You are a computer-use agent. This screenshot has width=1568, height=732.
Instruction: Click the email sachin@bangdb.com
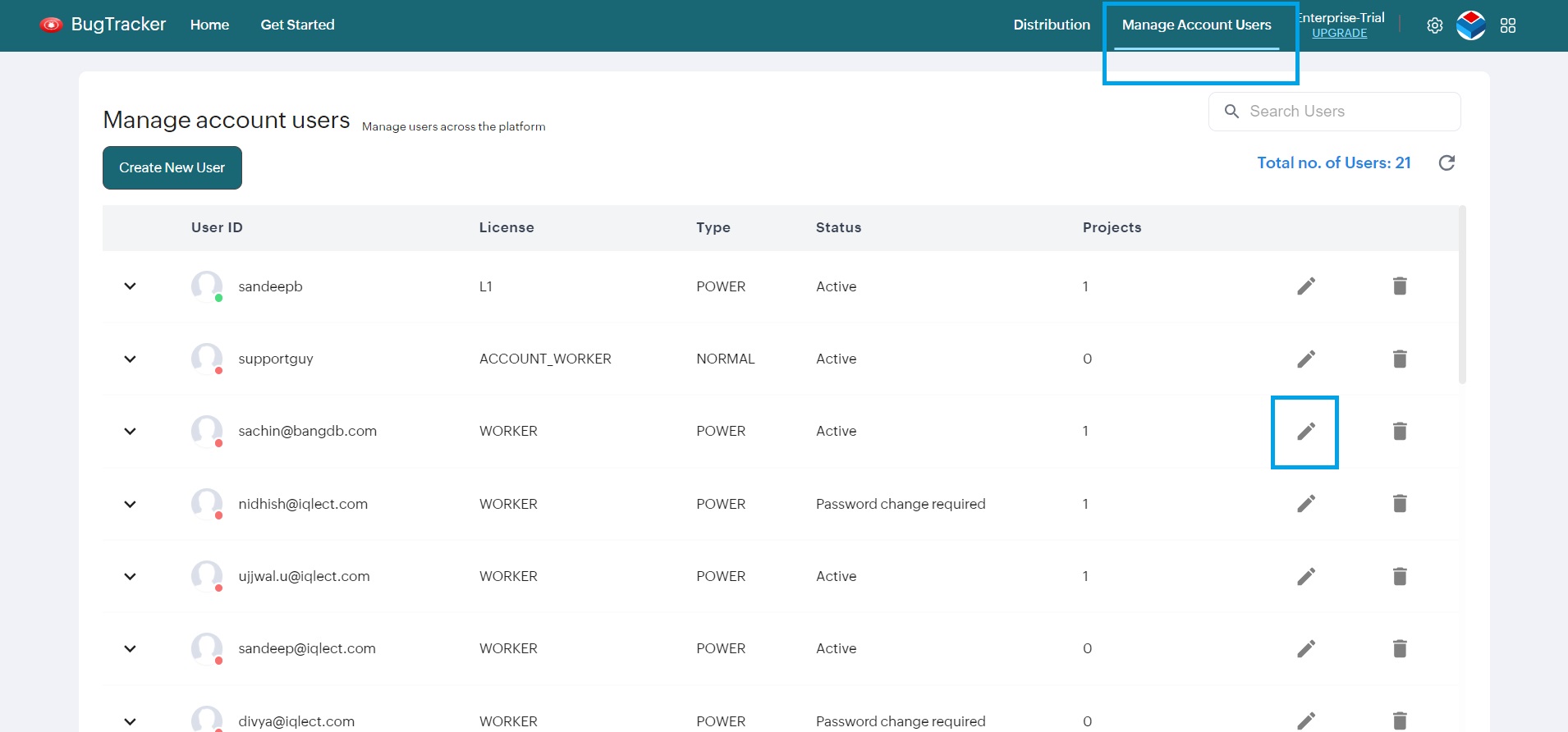pyautogui.click(x=308, y=431)
